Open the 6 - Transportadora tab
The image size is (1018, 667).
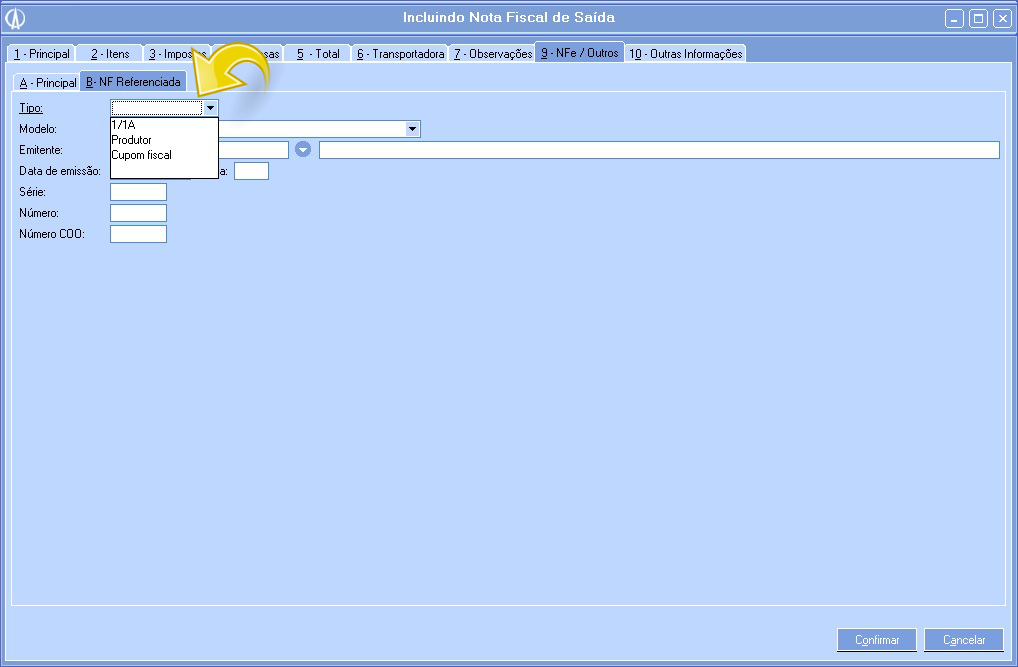(x=400, y=54)
